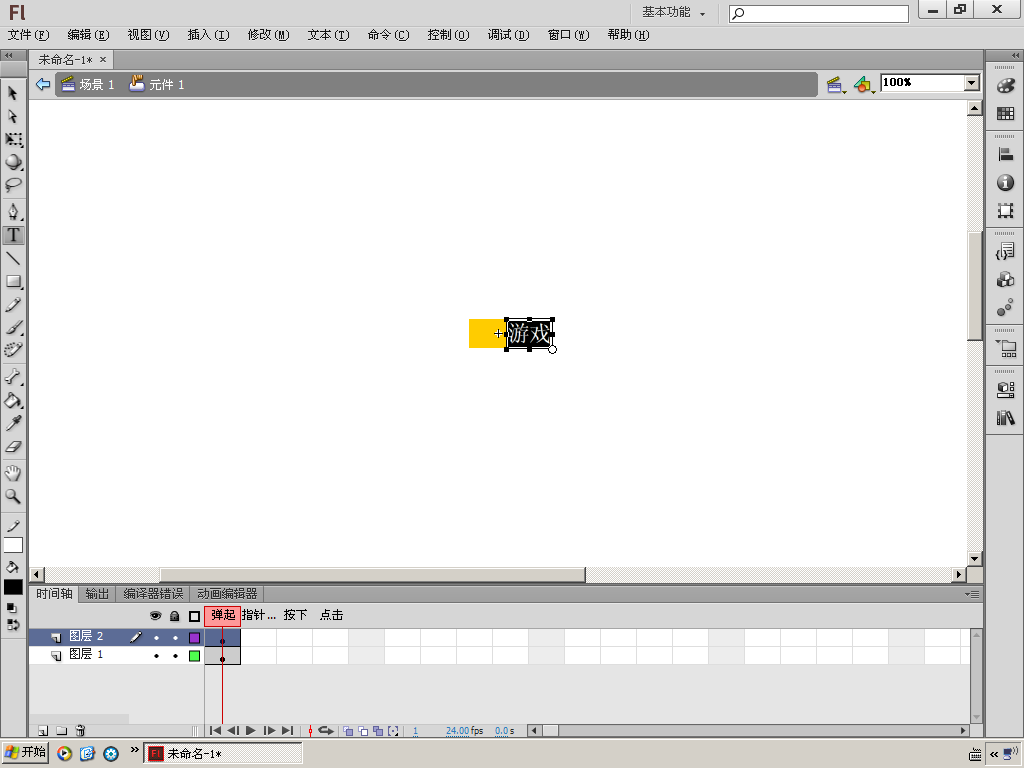Screen dimensions: 1024x768
Task: Open the Properties panel icon
Action: click(1006, 389)
